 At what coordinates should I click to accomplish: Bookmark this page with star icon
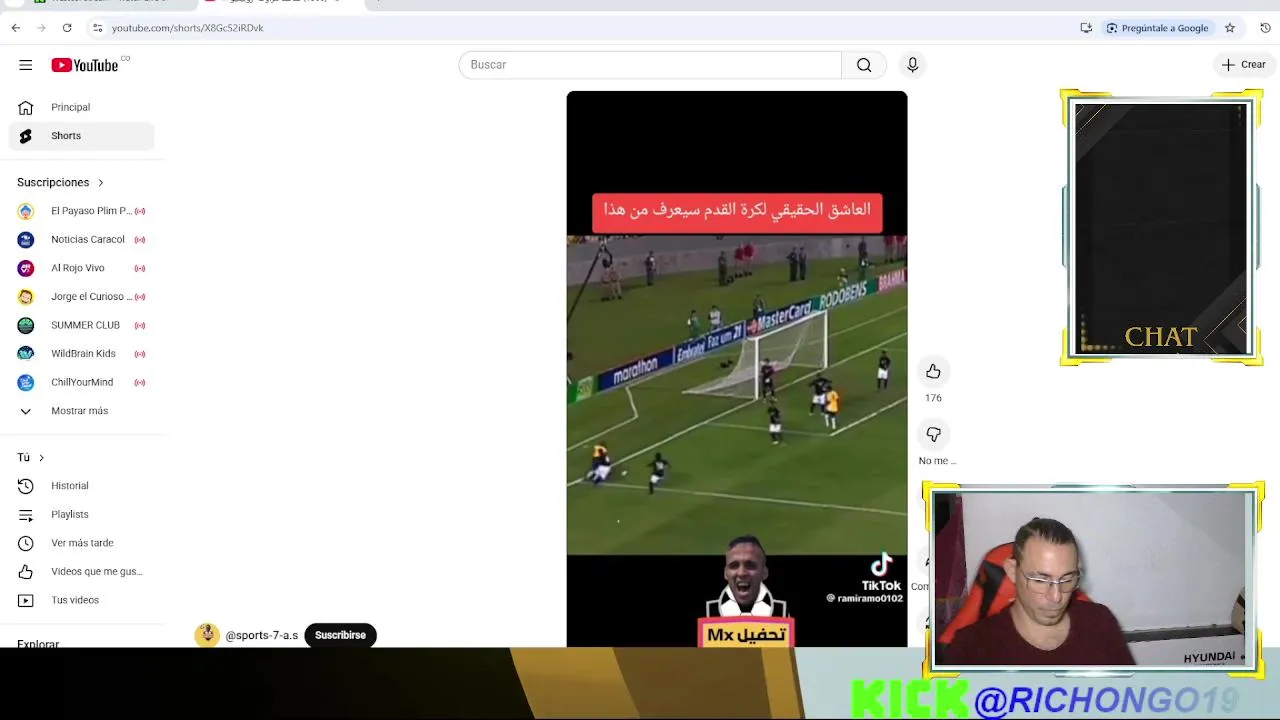[1230, 28]
